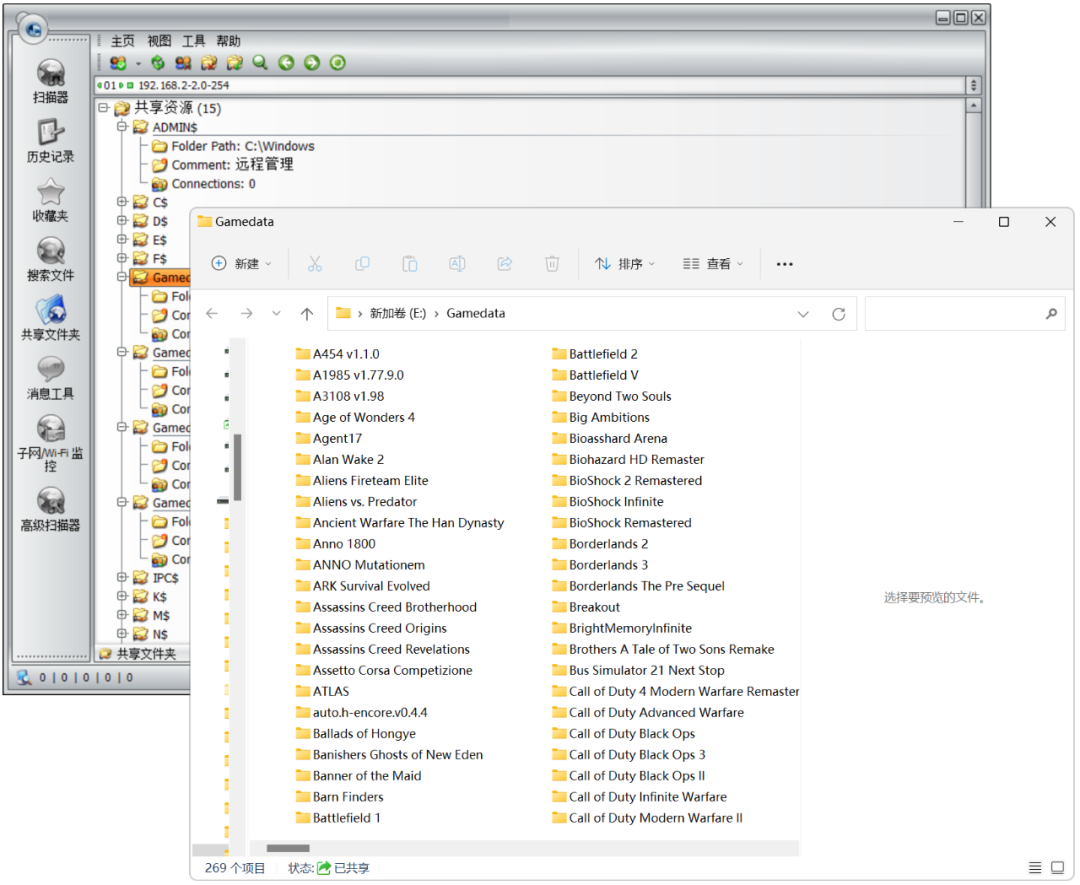The width and height of the screenshot is (1080, 885).
Task: Switch to large icons view in status bar
Action: tap(1057, 868)
